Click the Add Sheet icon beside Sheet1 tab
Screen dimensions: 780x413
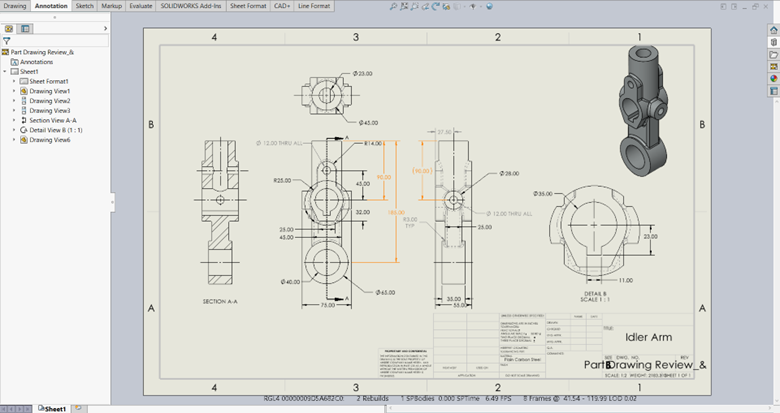pyautogui.click(x=78, y=409)
